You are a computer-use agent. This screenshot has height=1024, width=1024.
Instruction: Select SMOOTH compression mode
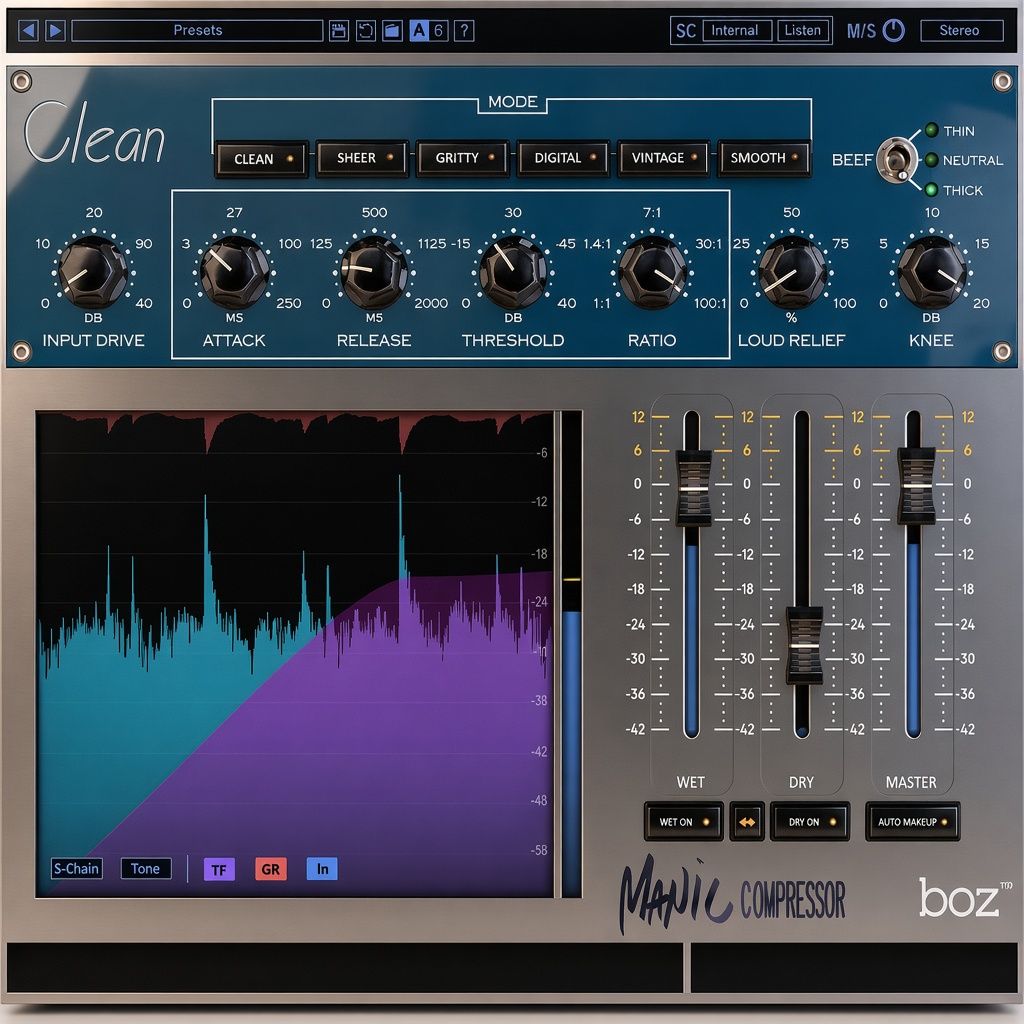pos(764,158)
